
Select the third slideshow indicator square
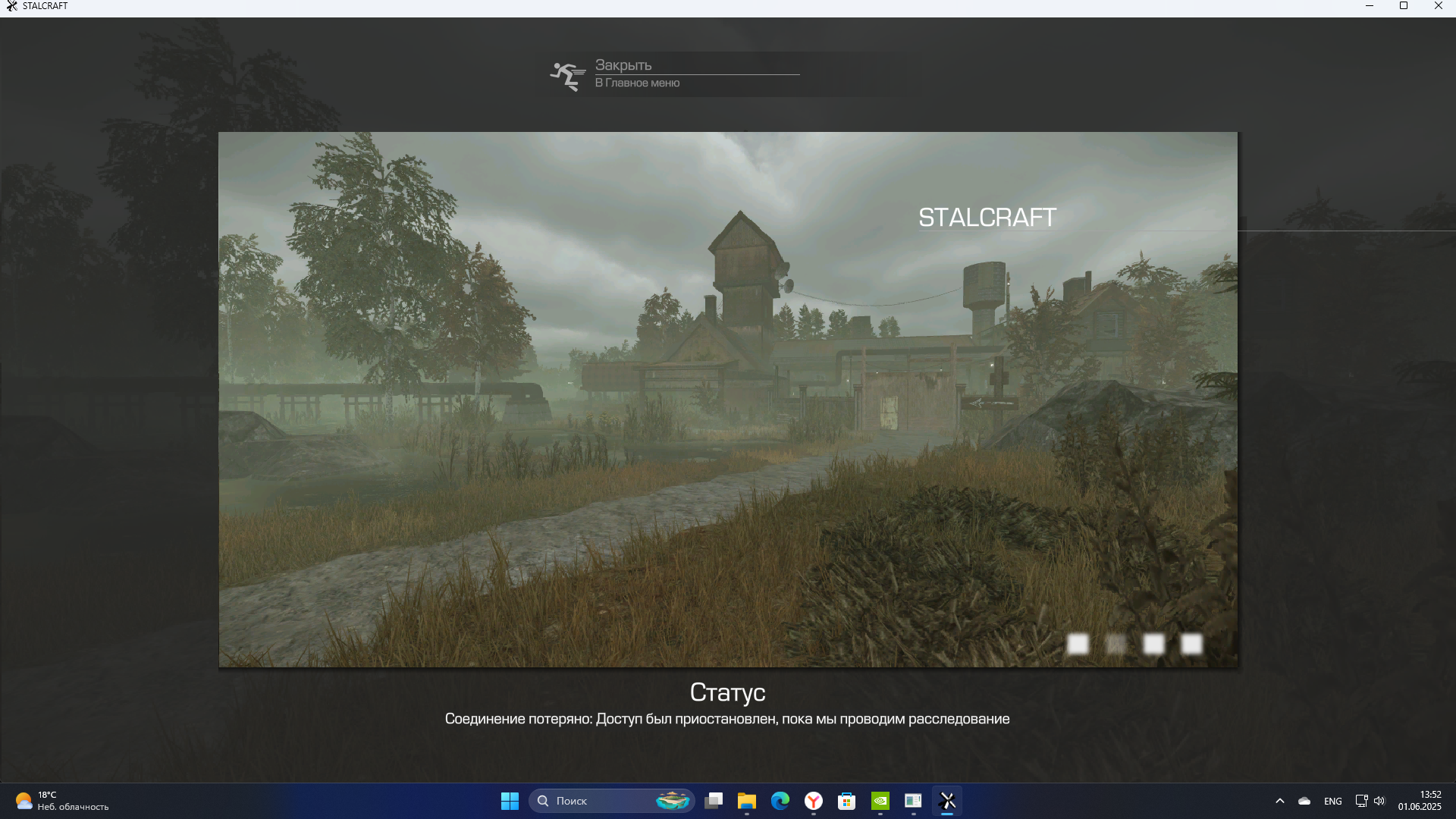point(1153,644)
